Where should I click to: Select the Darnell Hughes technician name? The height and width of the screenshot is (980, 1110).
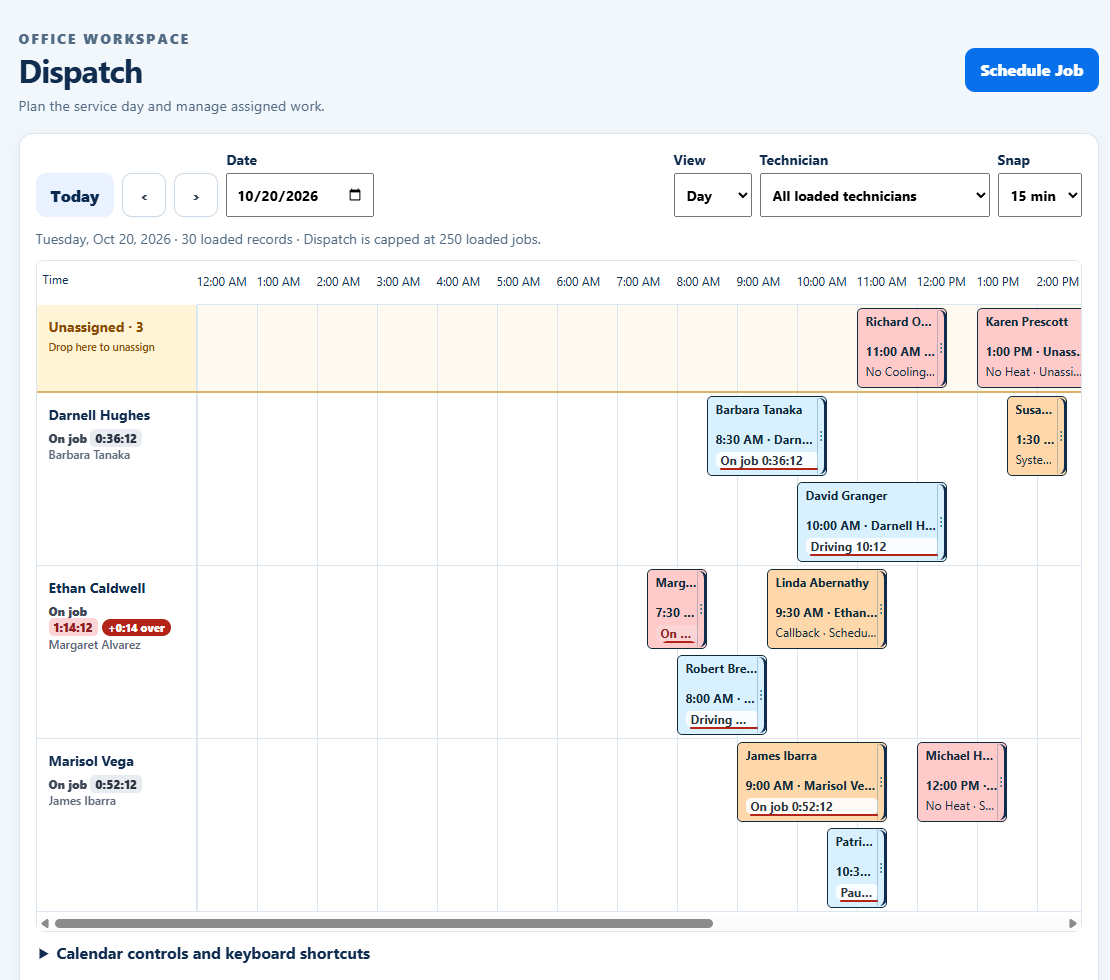pos(99,416)
